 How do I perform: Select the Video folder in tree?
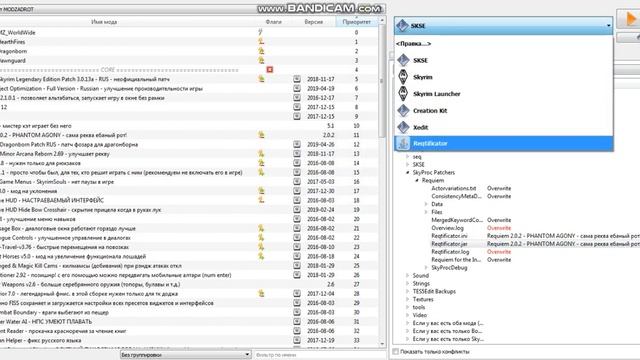pyautogui.click(x=420, y=315)
